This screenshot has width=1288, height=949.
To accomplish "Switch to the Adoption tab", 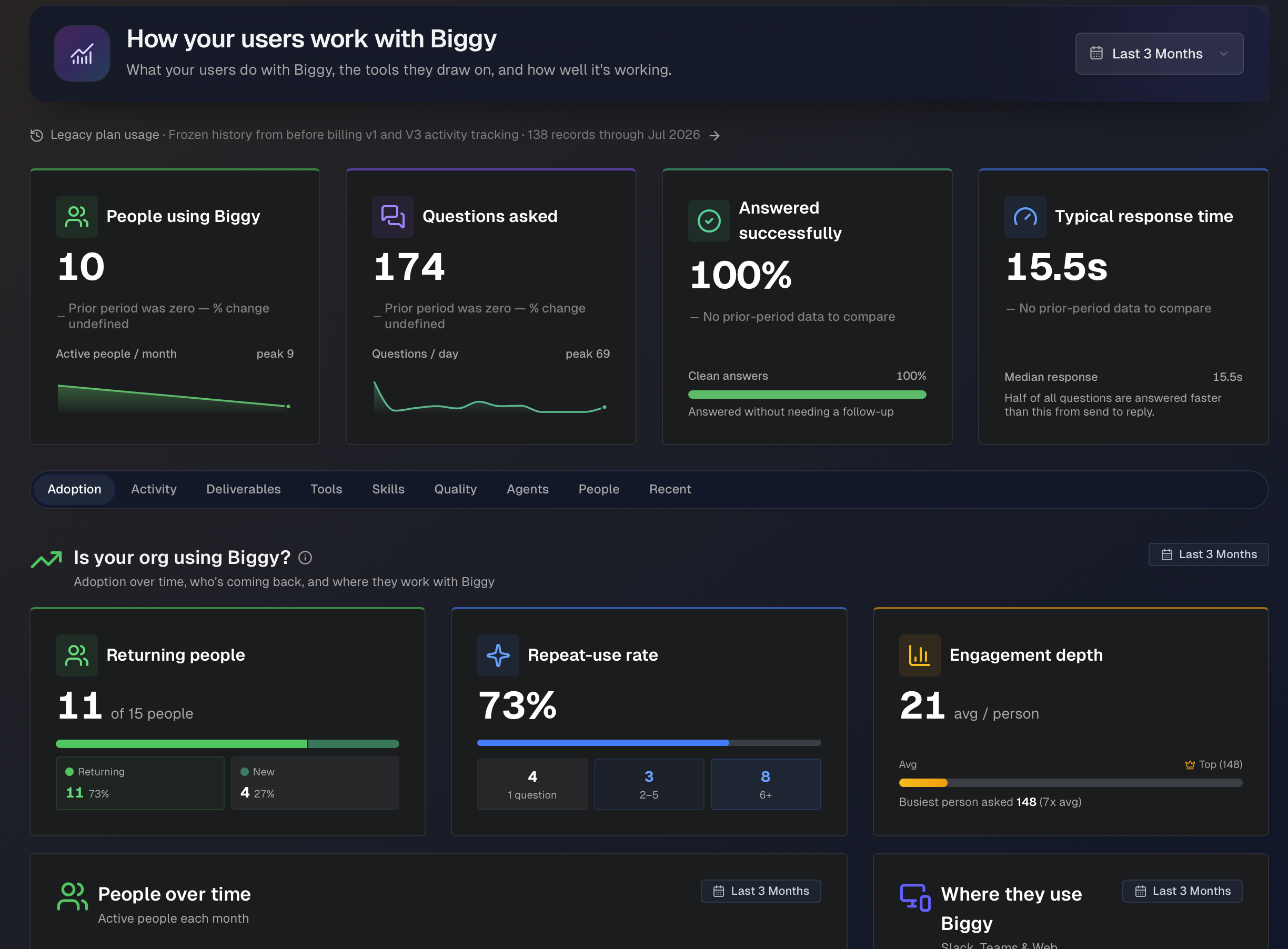I will [x=74, y=489].
